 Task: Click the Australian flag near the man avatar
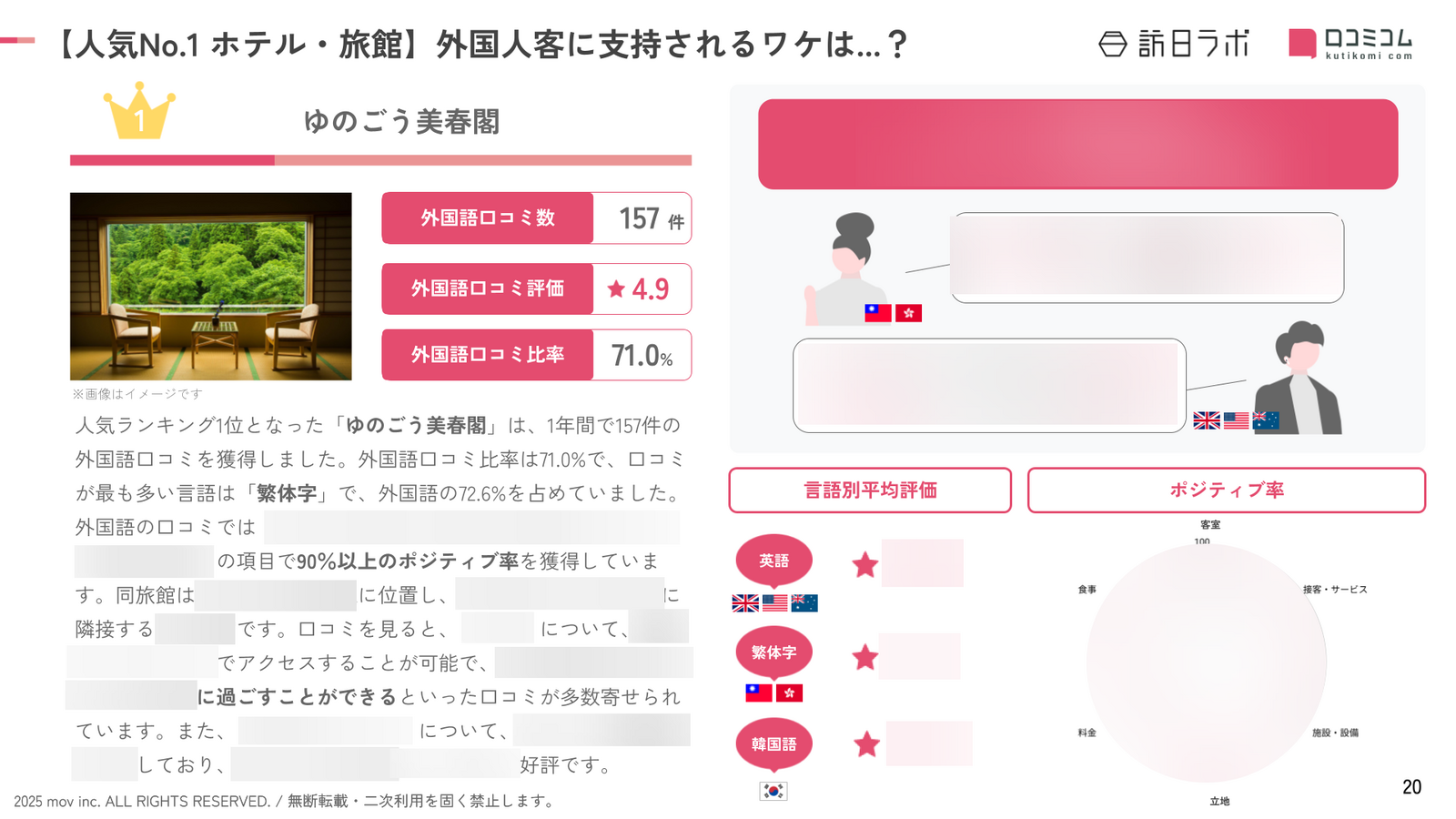[x=1266, y=420]
